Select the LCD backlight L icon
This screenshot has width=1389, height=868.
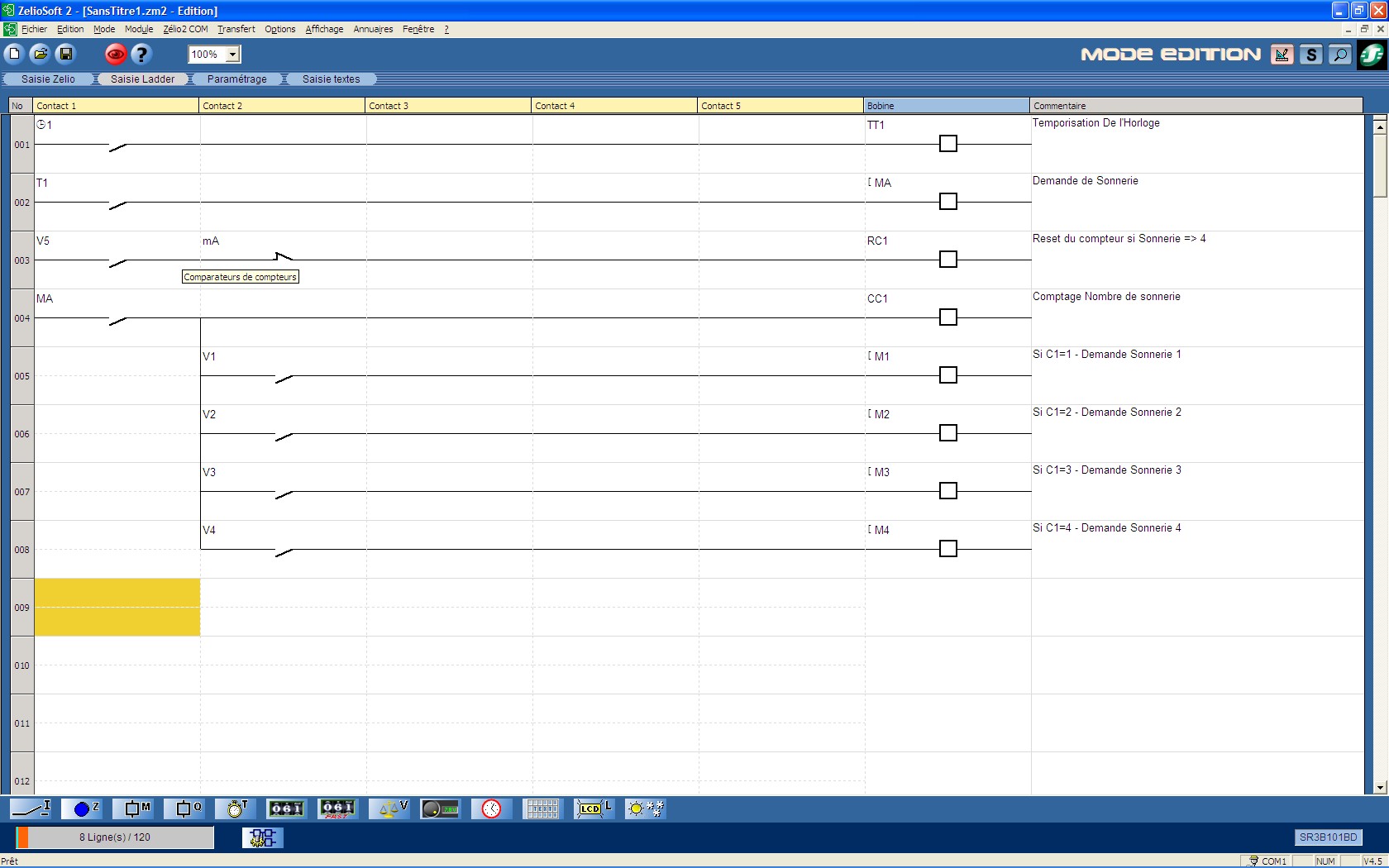coord(594,808)
